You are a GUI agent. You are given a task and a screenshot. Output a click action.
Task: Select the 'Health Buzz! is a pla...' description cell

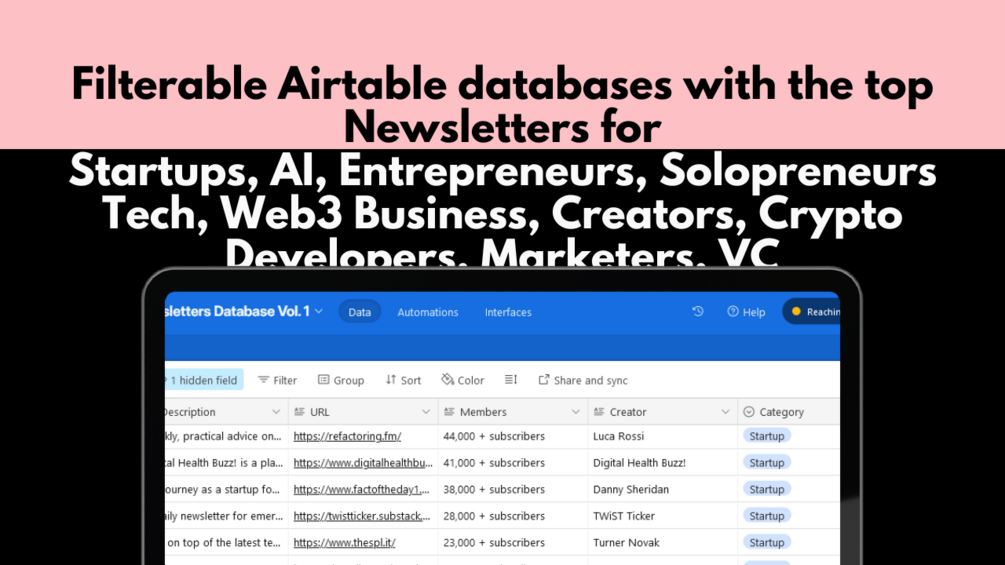226,463
